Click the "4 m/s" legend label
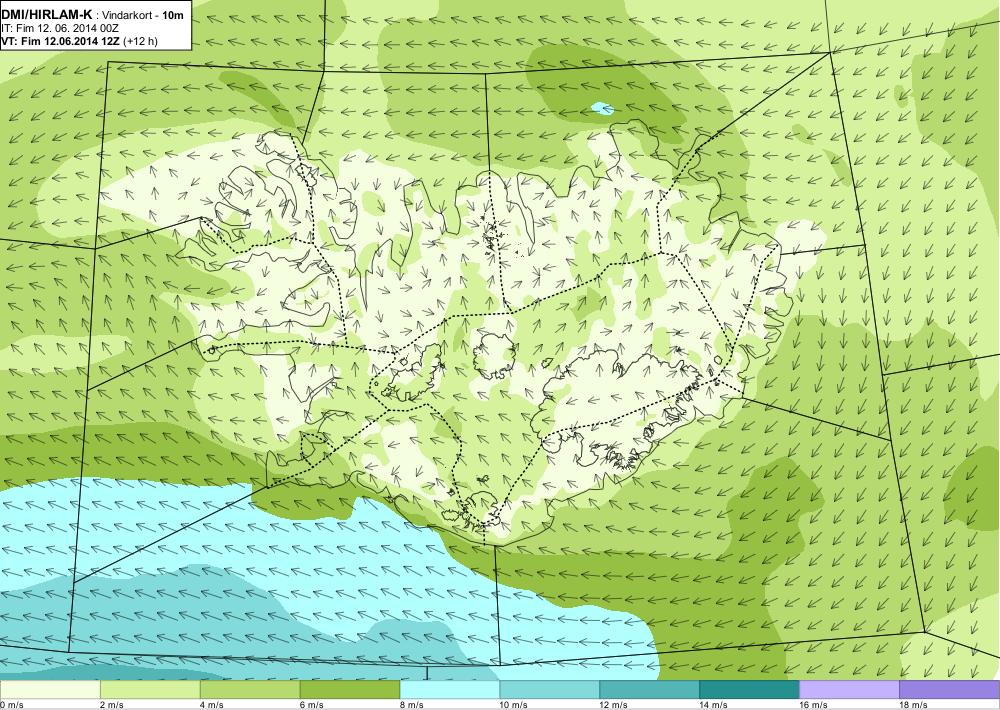Image resolution: width=1000 pixels, height=710 pixels. click(x=212, y=705)
